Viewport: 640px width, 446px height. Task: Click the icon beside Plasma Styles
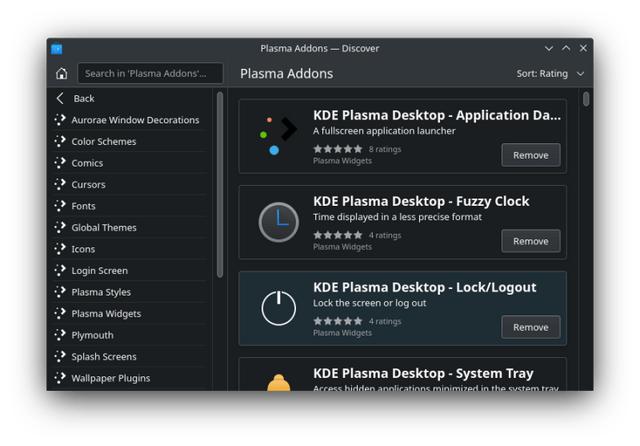coord(60,292)
